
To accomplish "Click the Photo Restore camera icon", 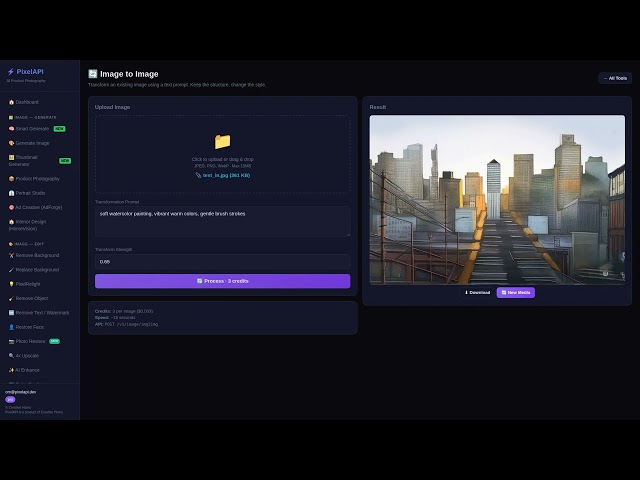I will 11,341.
